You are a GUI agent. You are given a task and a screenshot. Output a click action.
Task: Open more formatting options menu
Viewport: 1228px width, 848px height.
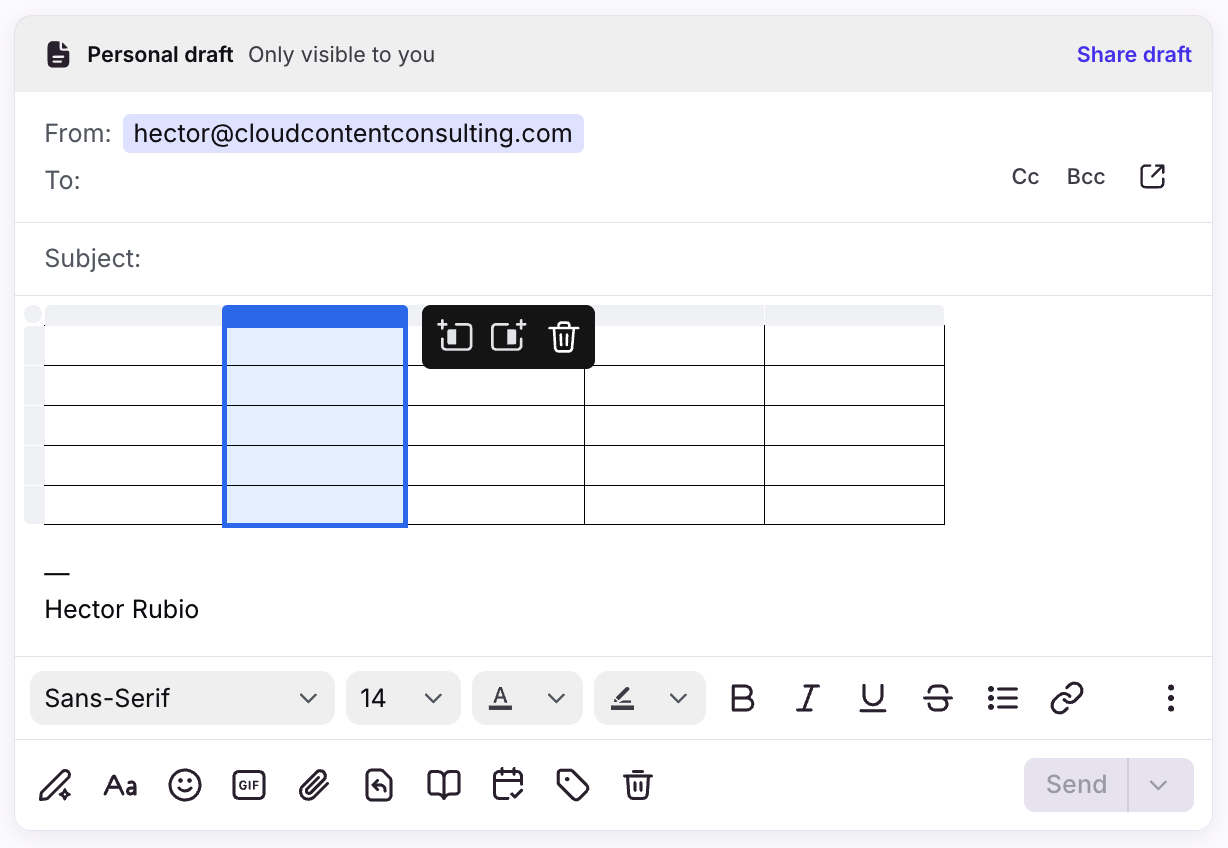coord(1170,698)
